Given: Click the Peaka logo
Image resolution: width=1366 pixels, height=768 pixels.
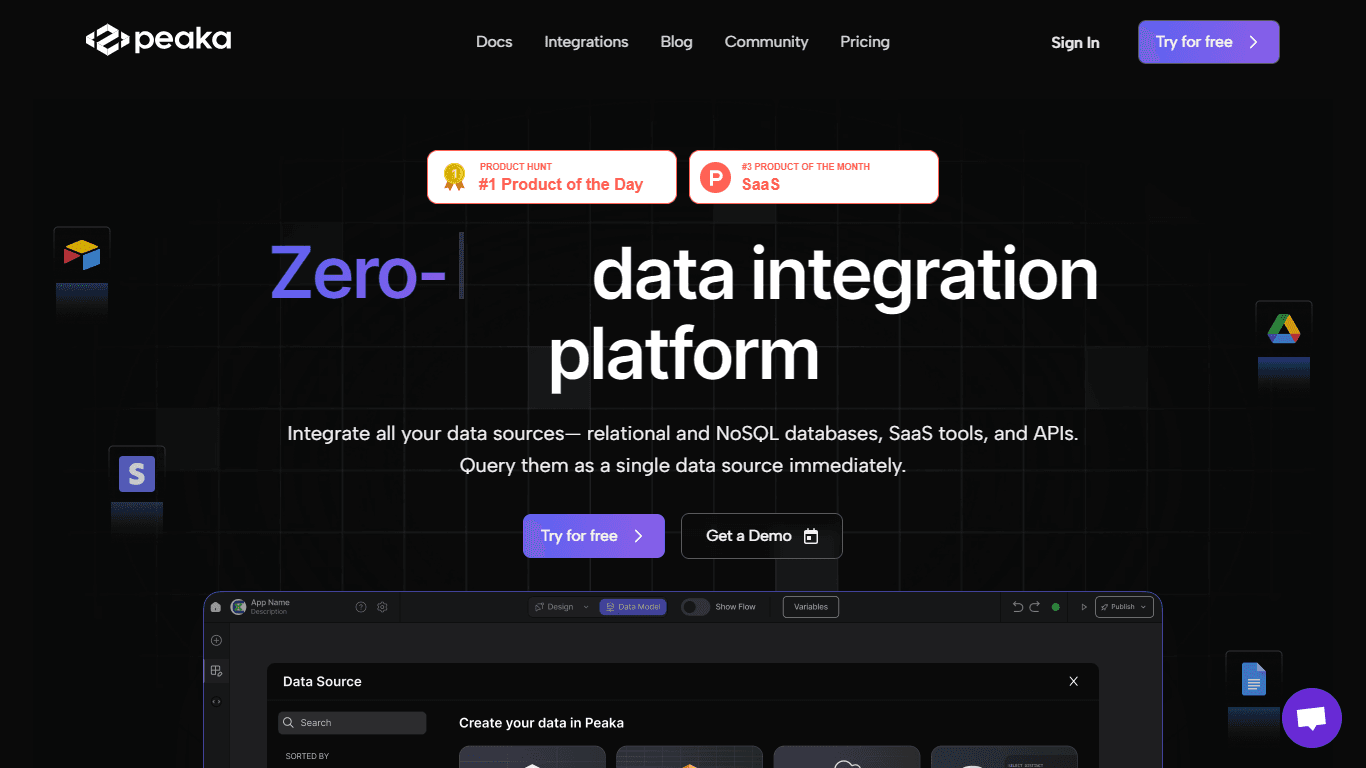Looking at the screenshot, I should (158, 40).
